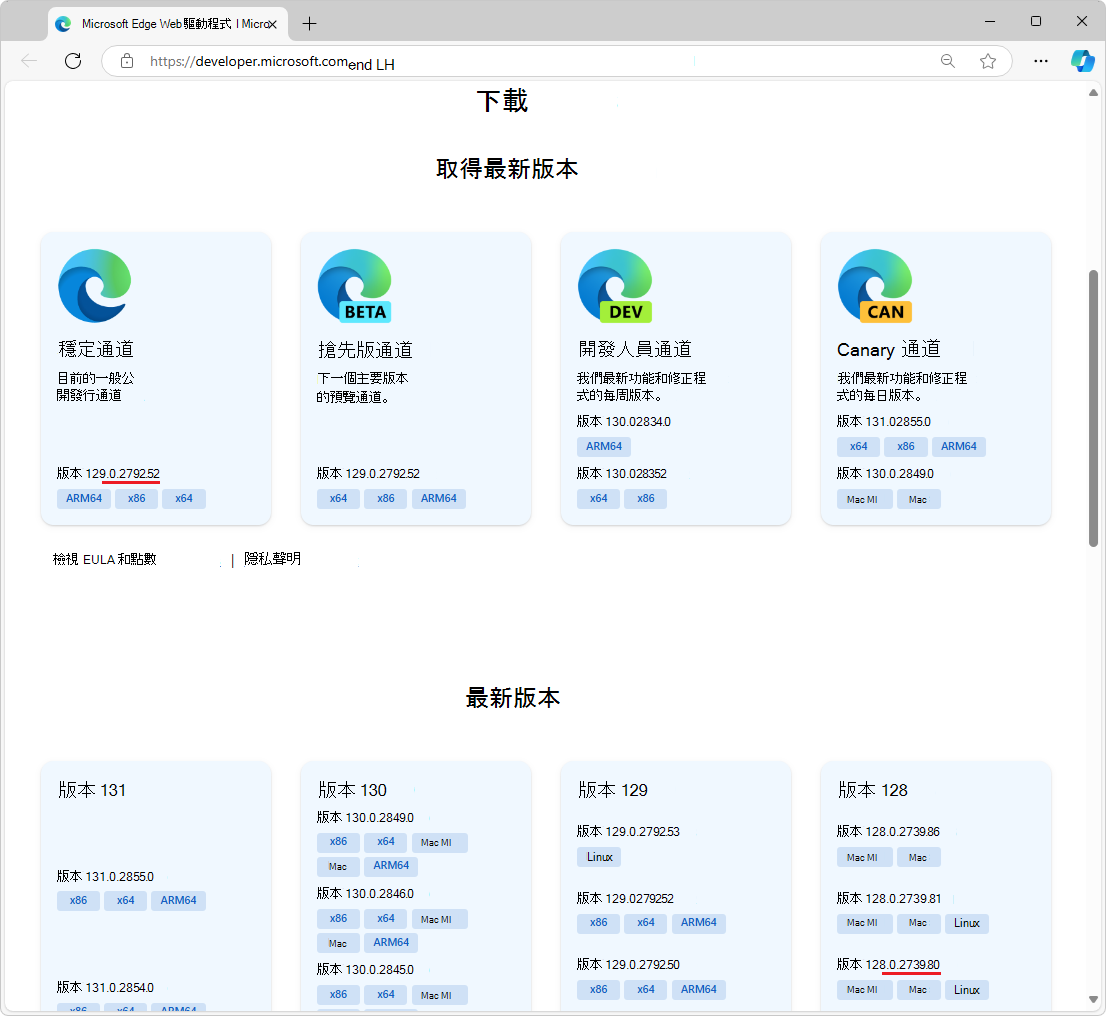Download Mac for version 128.0.2739.86

(918, 857)
